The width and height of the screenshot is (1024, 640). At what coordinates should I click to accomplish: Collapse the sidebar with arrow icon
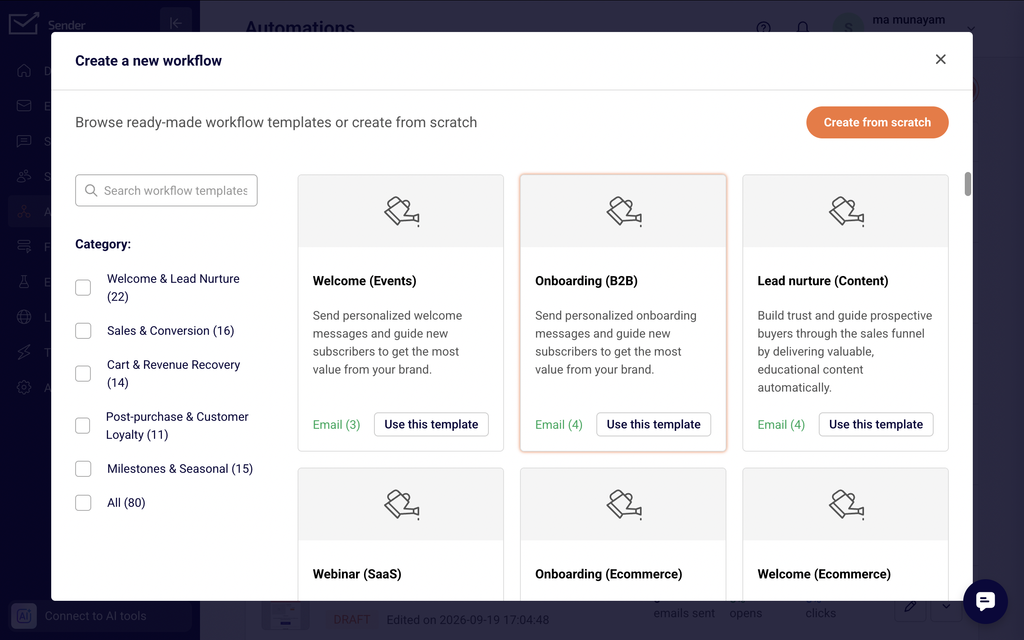point(176,24)
